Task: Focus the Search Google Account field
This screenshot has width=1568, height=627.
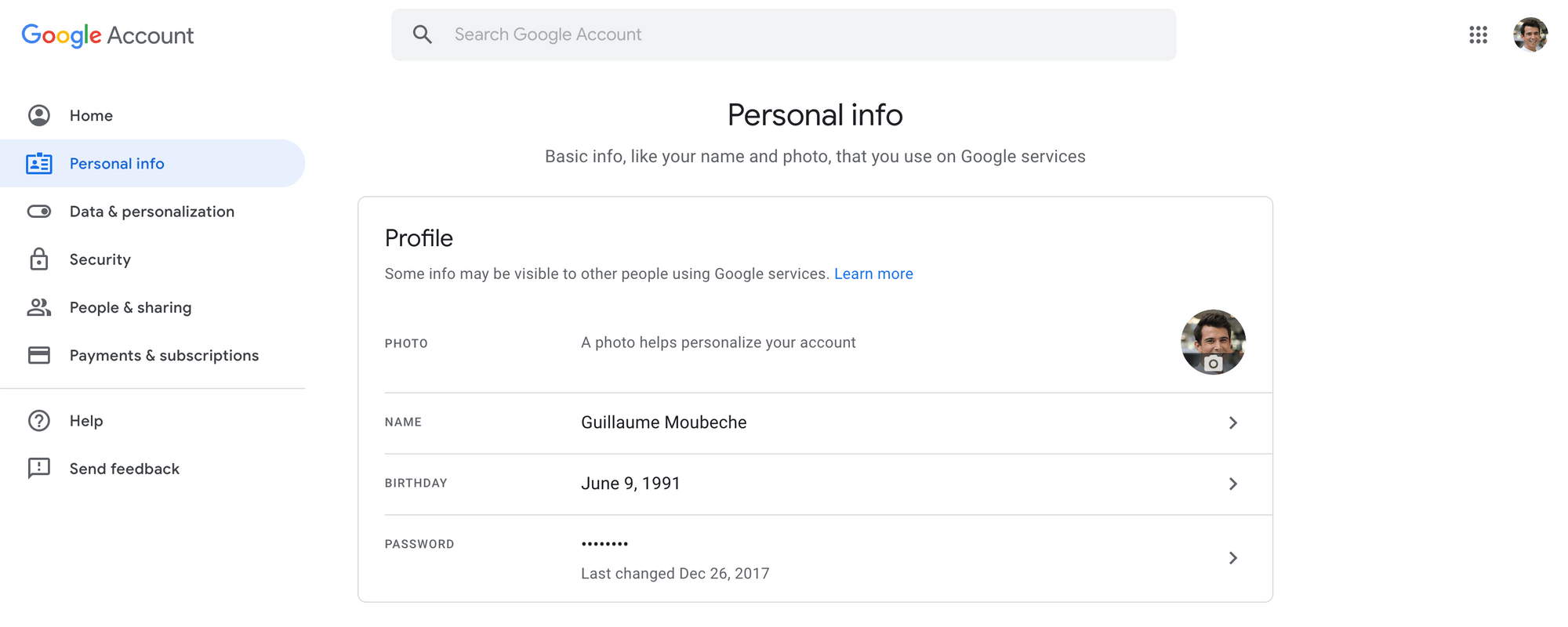Action: (x=784, y=34)
